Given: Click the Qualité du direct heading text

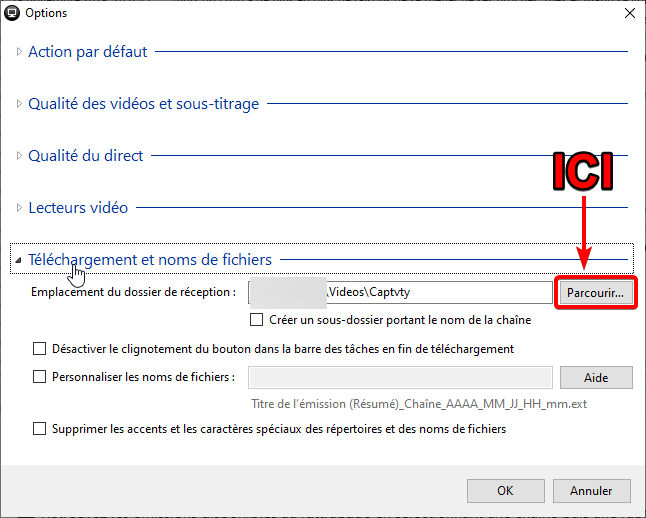Looking at the screenshot, I should pyautogui.click(x=86, y=155).
